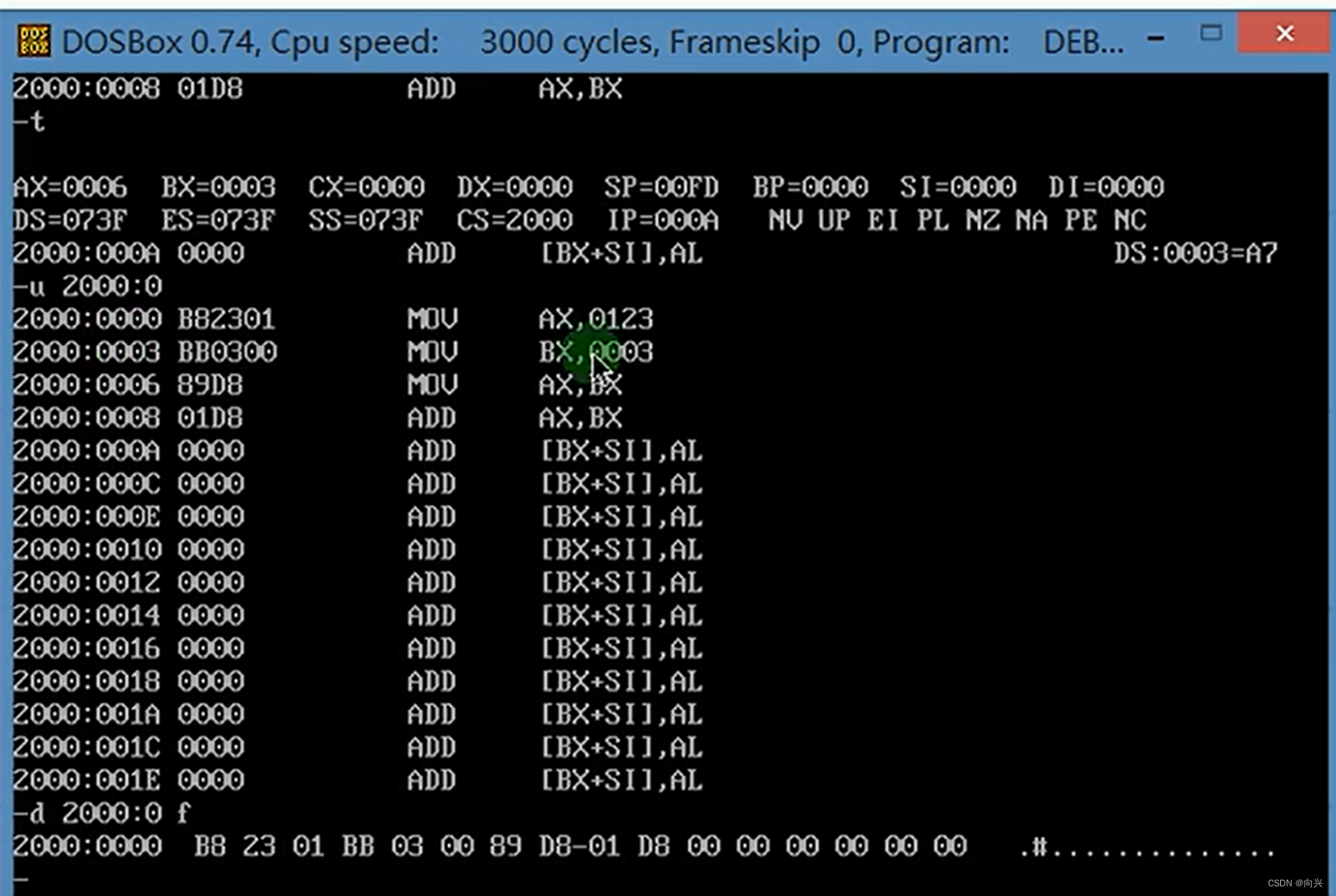Click the BP=0000 register value
This screenshot has width=1336, height=896.
(810, 188)
